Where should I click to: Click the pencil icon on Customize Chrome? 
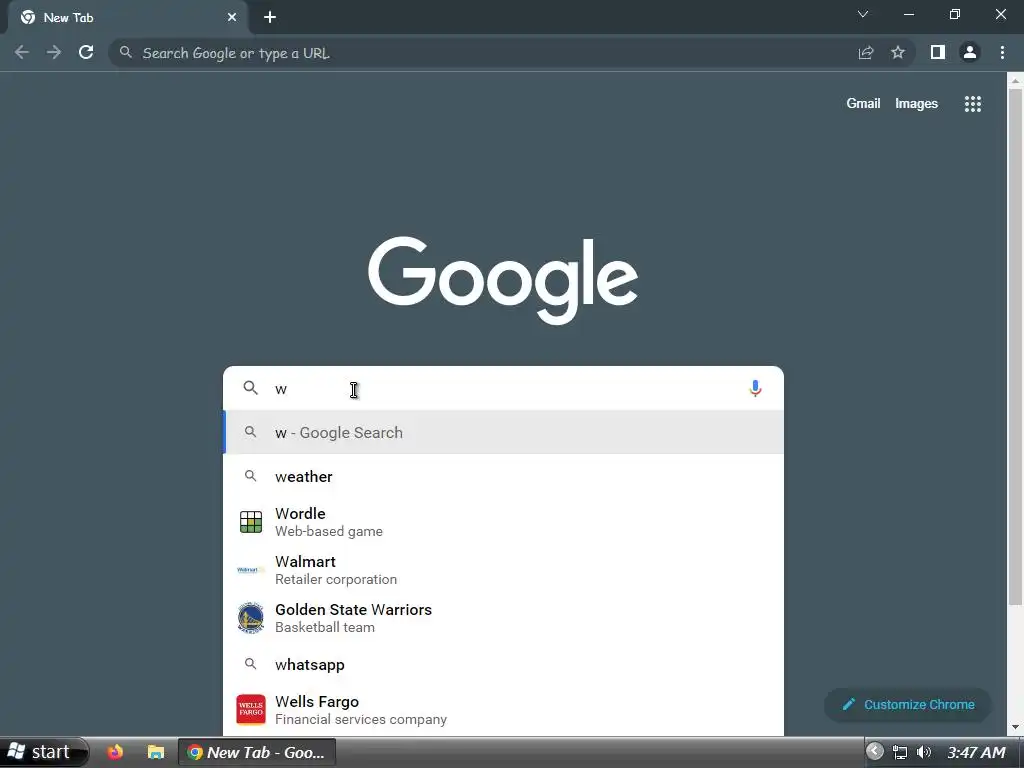(848, 704)
